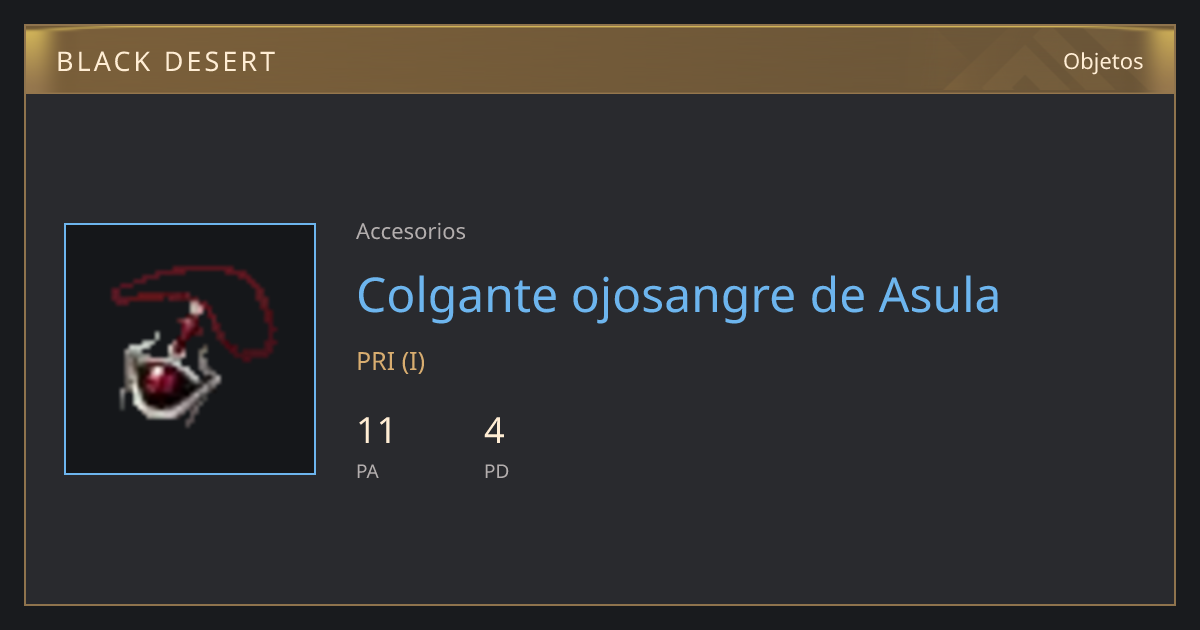The height and width of the screenshot is (630, 1200).
Task: Click the Colgante ojosangre de Asula title
Action: (x=678, y=295)
